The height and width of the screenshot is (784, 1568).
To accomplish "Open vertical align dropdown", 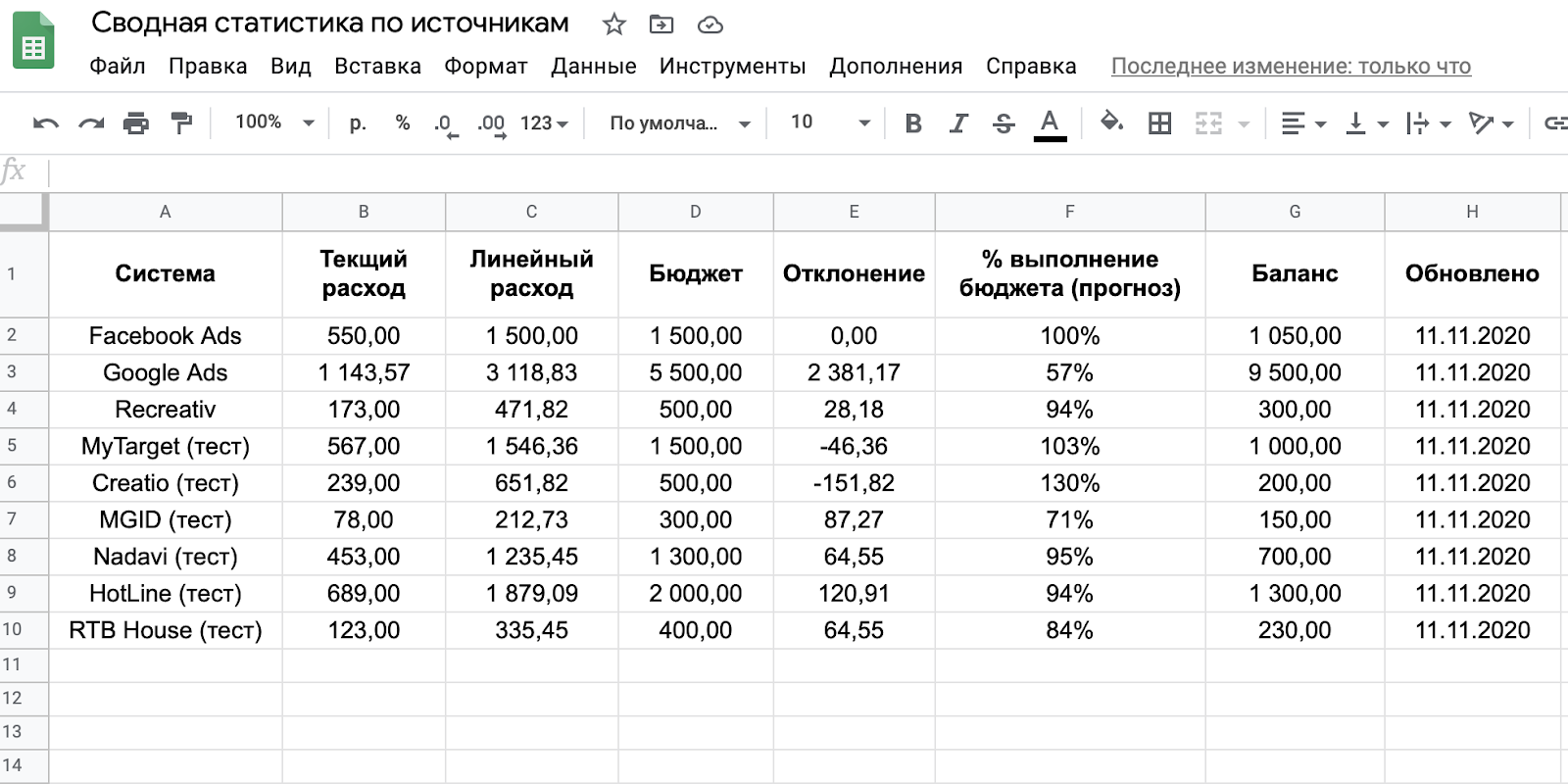I will (x=1367, y=123).
